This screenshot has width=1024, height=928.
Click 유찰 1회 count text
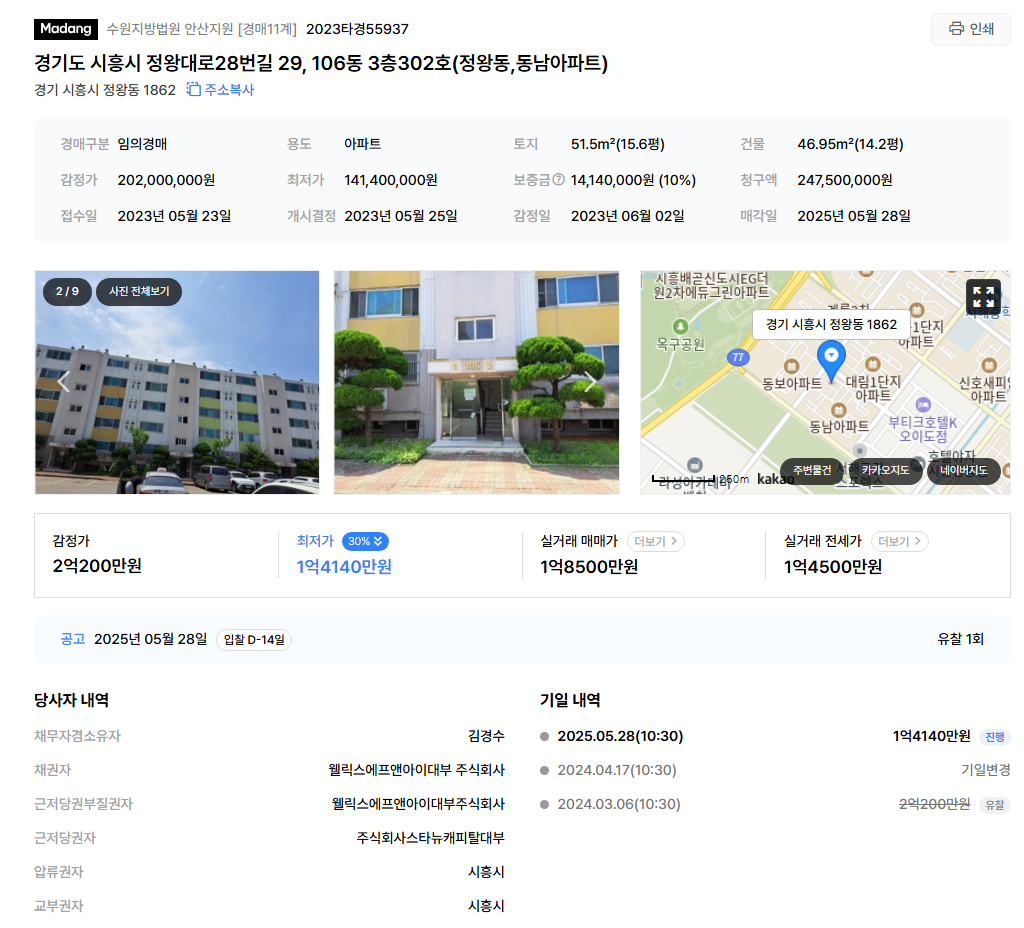pos(961,639)
